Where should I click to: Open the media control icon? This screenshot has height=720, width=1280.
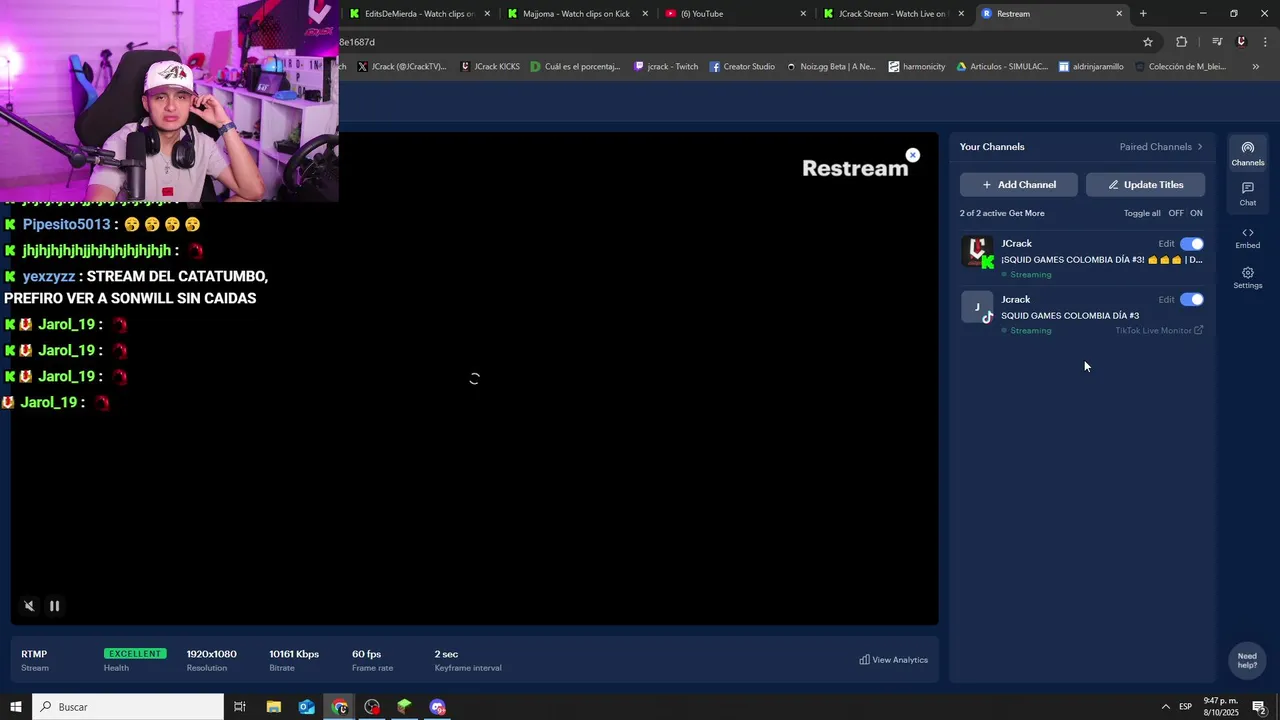tap(1217, 42)
